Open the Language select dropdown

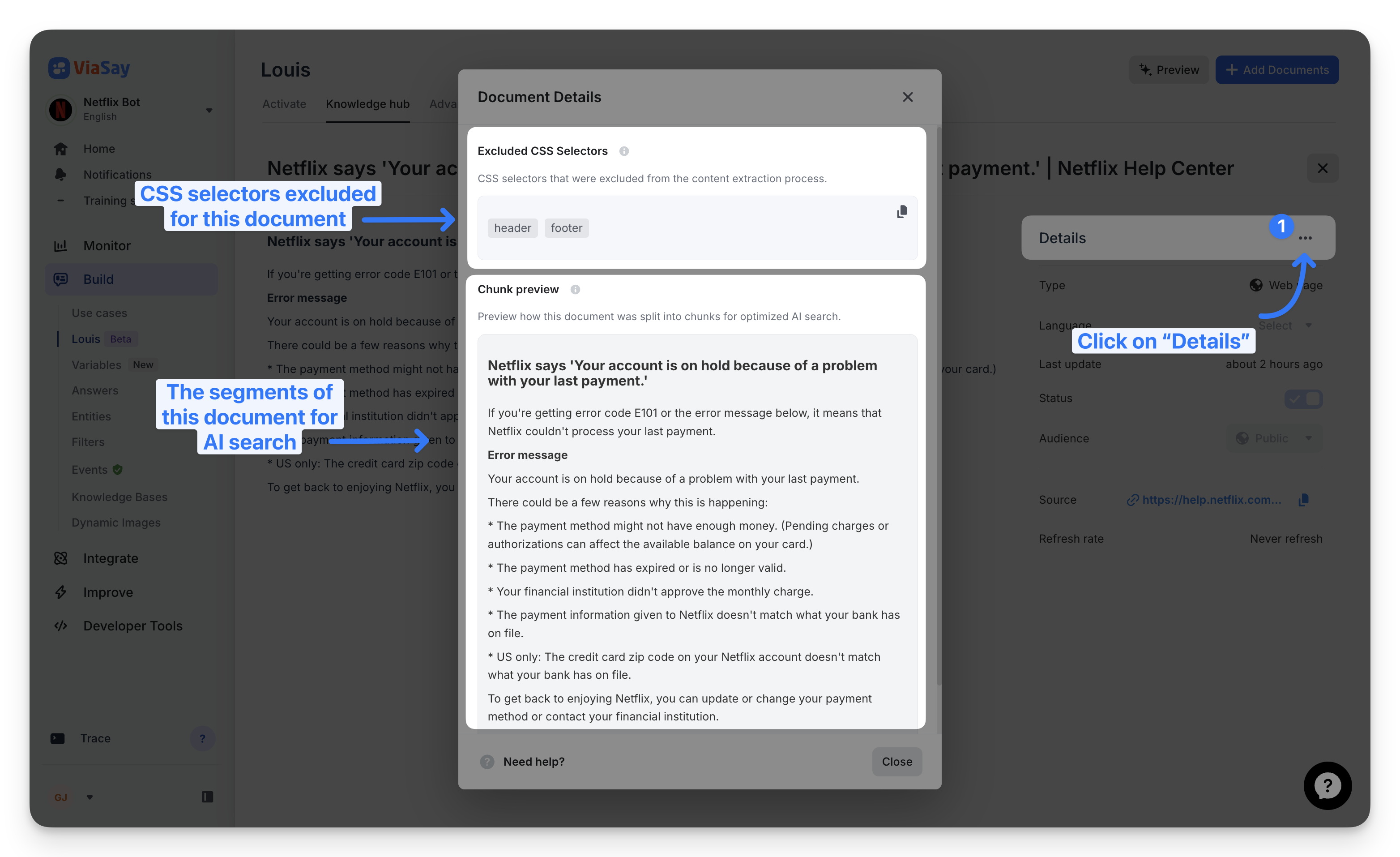point(1285,326)
